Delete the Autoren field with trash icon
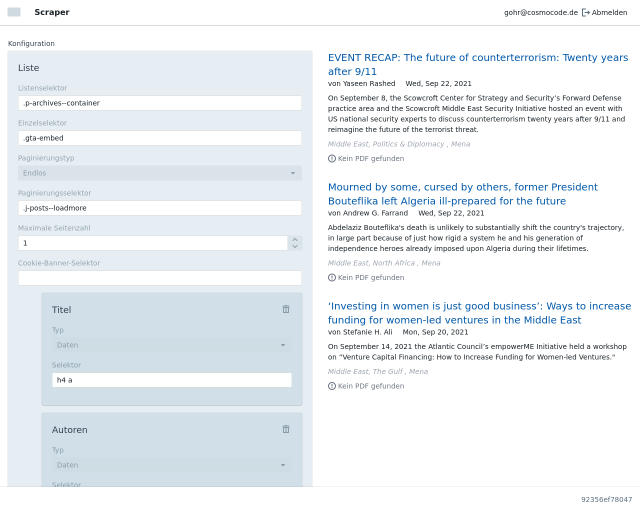 click(x=286, y=429)
